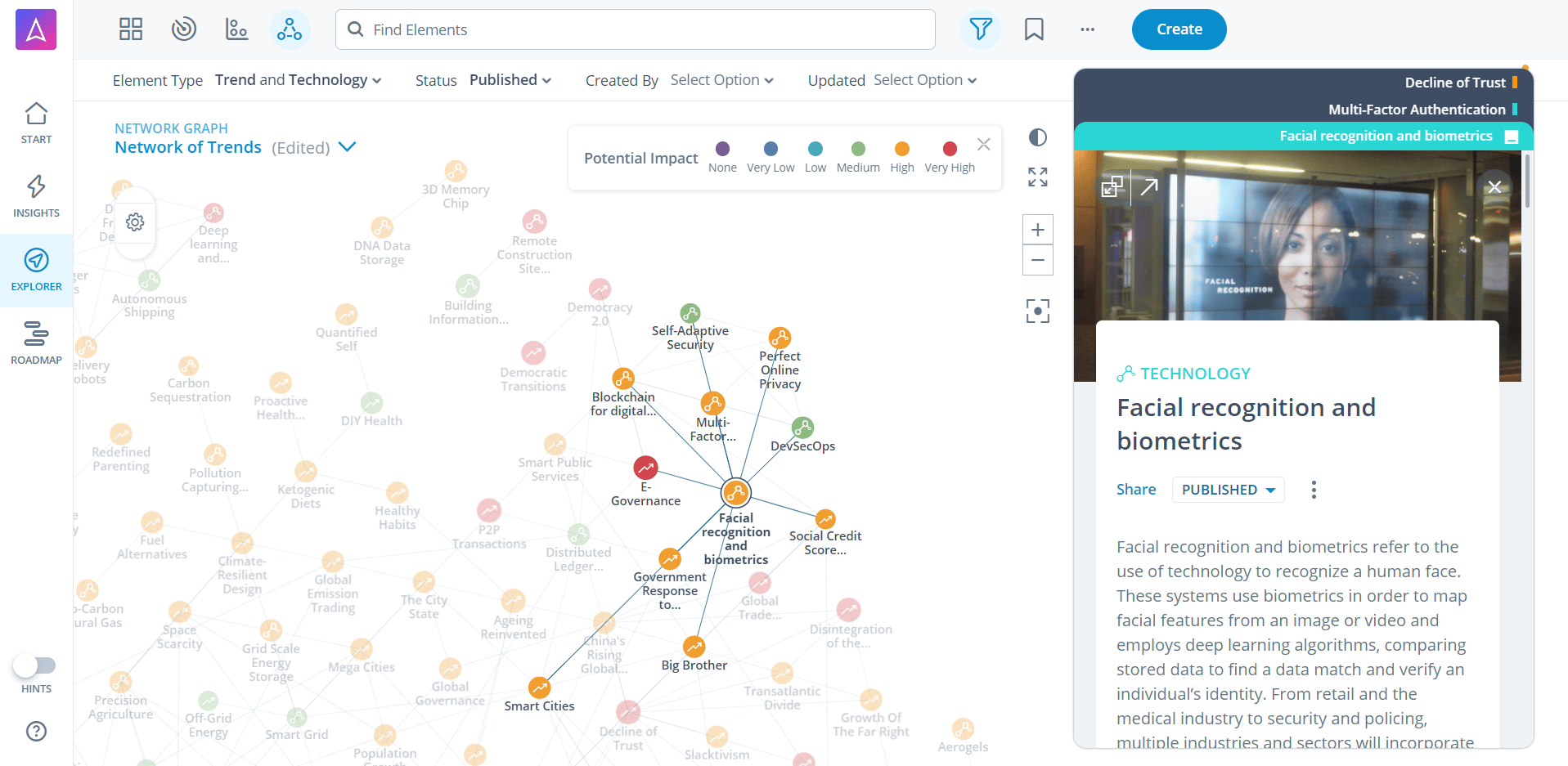The height and width of the screenshot is (766, 1568).
Task: Click the detail panel scrollbar
Action: point(1527,182)
